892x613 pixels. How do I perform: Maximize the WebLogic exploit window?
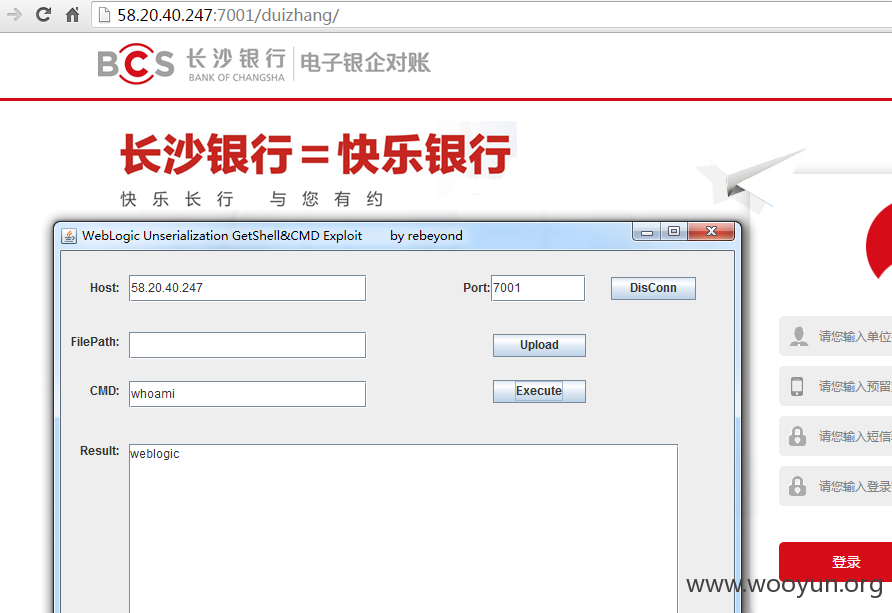674,231
